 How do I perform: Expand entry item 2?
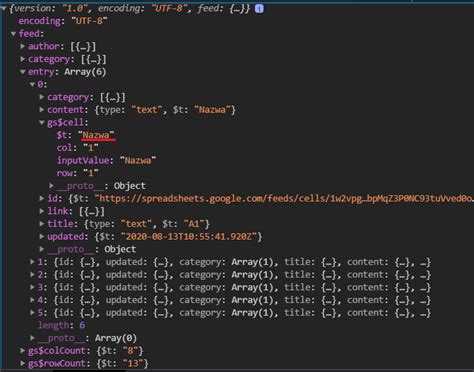[32, 275]
